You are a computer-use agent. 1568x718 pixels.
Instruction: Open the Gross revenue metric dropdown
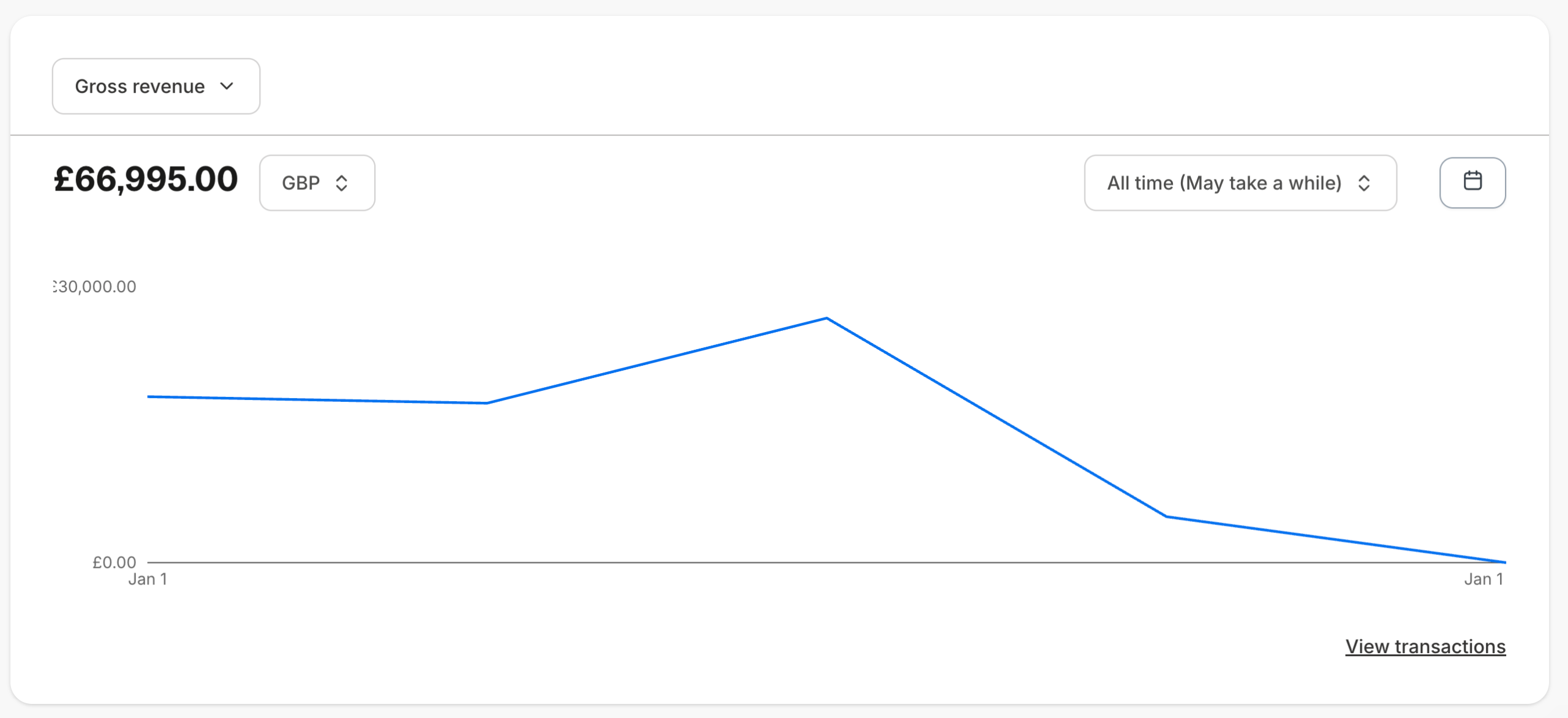[x=156, y=86]
